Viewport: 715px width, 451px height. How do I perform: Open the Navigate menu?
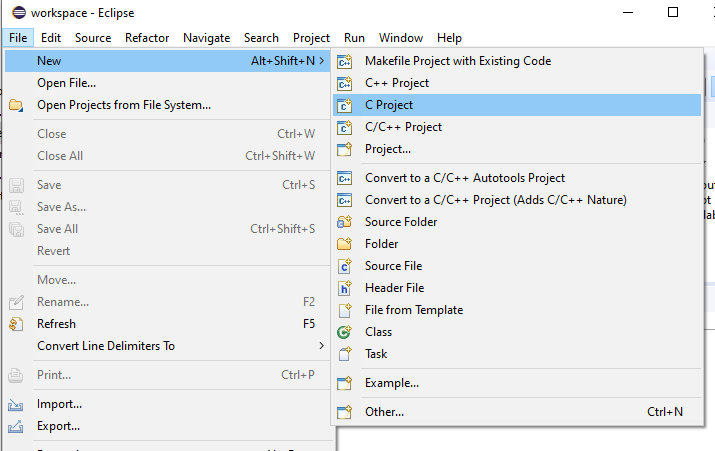coord(207,38)
